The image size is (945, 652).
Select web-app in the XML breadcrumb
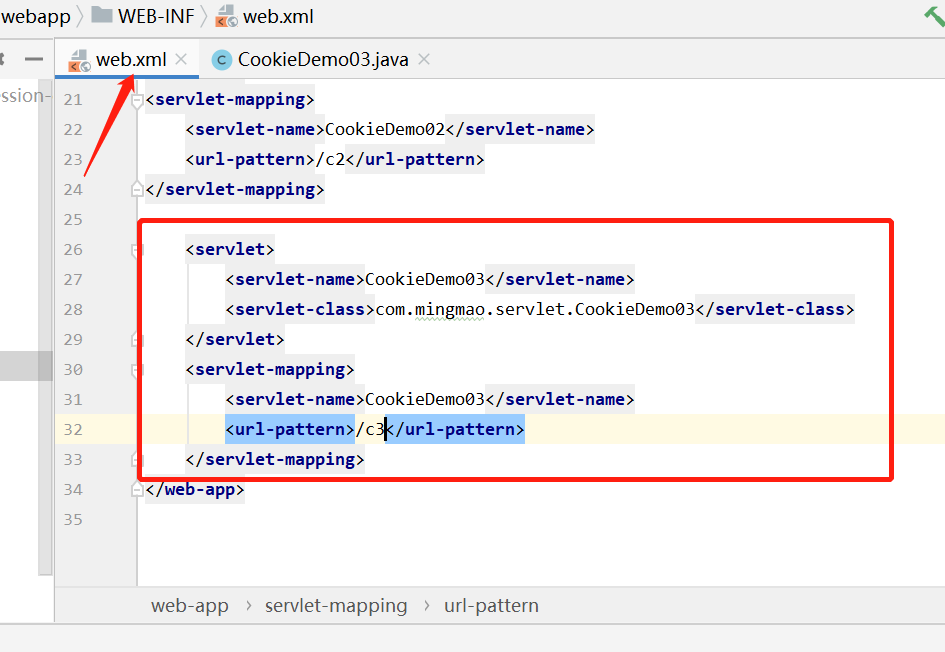(x=190, y=605)
